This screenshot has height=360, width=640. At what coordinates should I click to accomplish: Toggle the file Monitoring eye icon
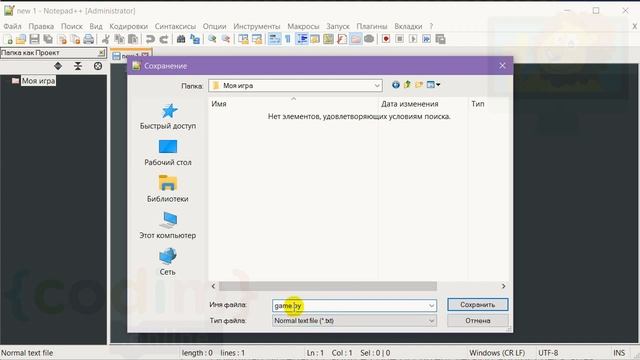369,39
